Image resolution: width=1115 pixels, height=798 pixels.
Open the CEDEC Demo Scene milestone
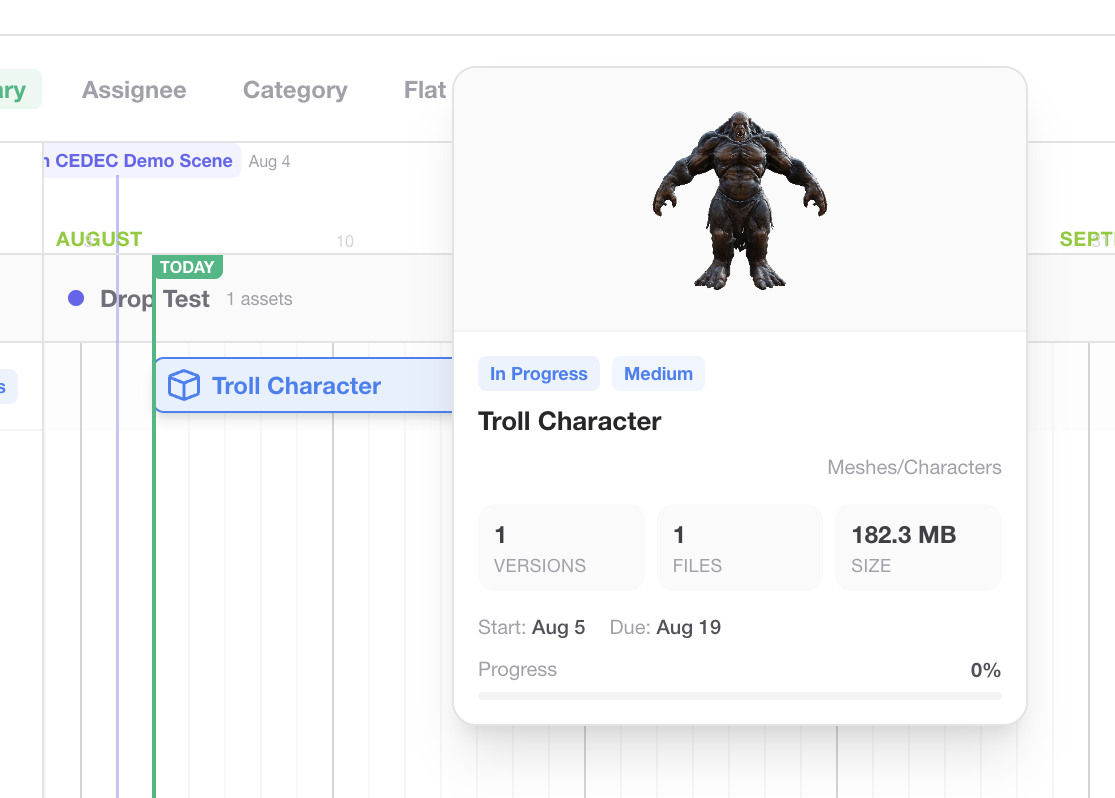click(x=142, y=161)
